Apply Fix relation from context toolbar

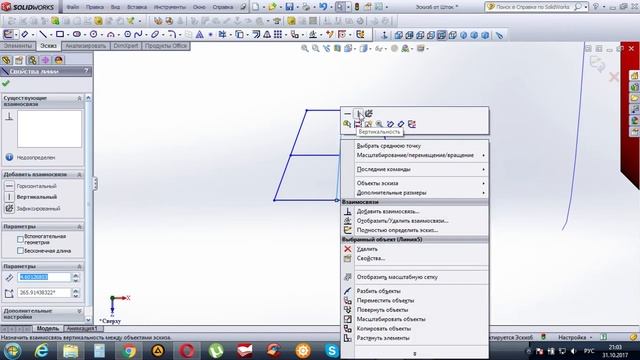point(369,113)
